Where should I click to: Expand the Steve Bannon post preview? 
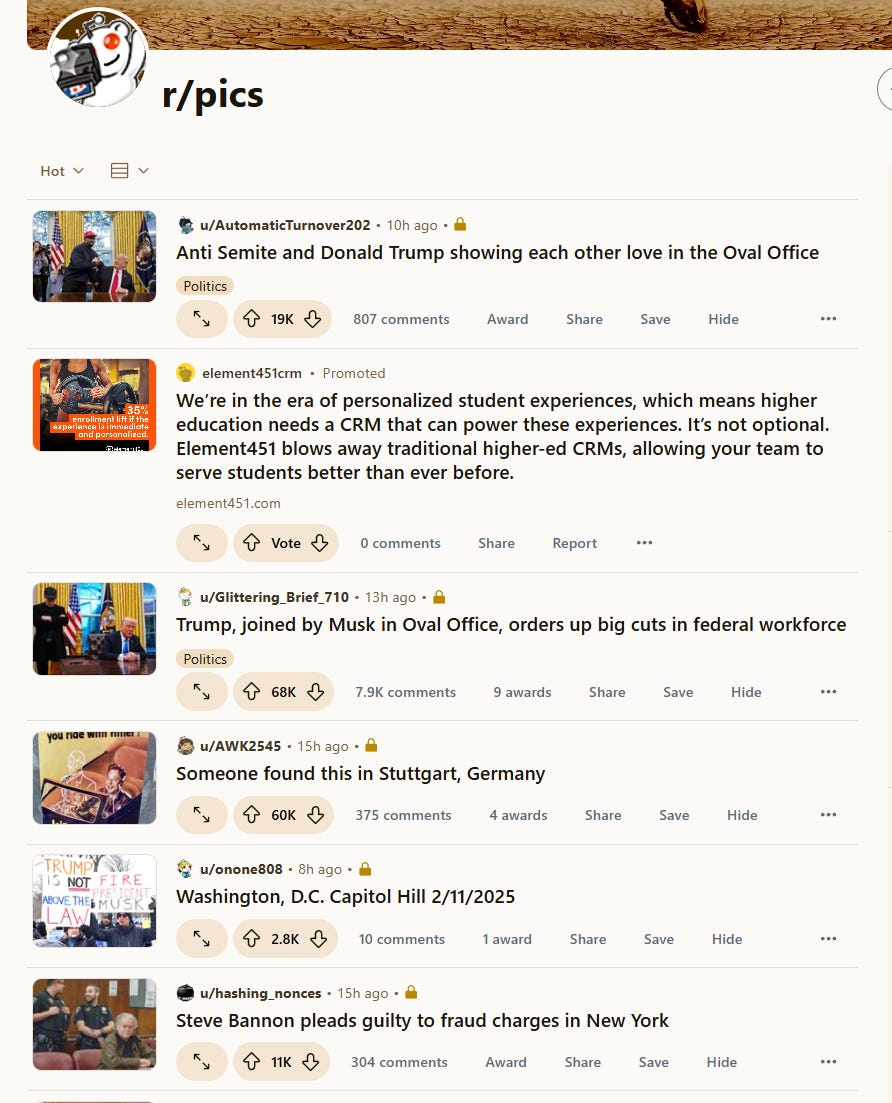pos(201,1061)
